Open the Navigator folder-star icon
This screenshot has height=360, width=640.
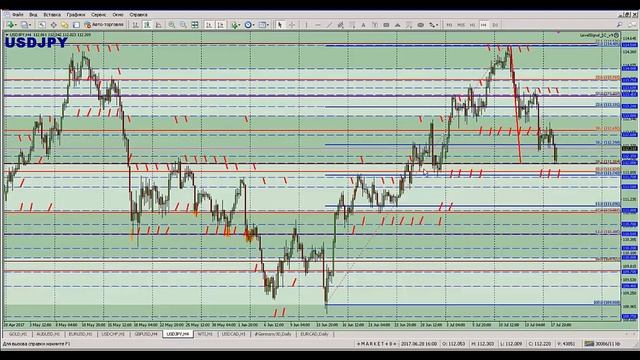64,25
